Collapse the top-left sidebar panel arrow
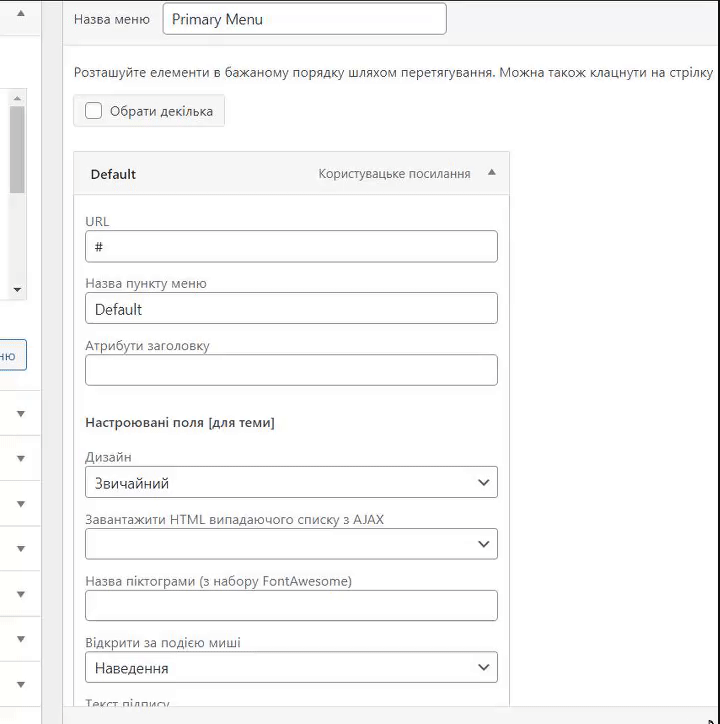 point(20,14)
